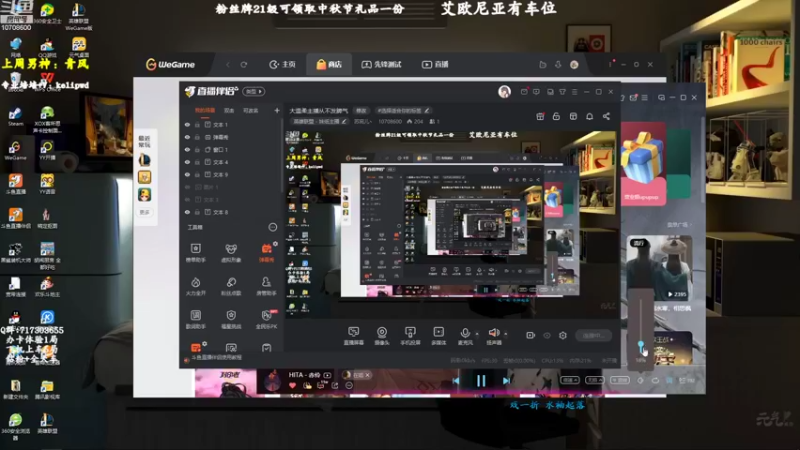Switch to WeGame 主页 tab

(283, 64)
